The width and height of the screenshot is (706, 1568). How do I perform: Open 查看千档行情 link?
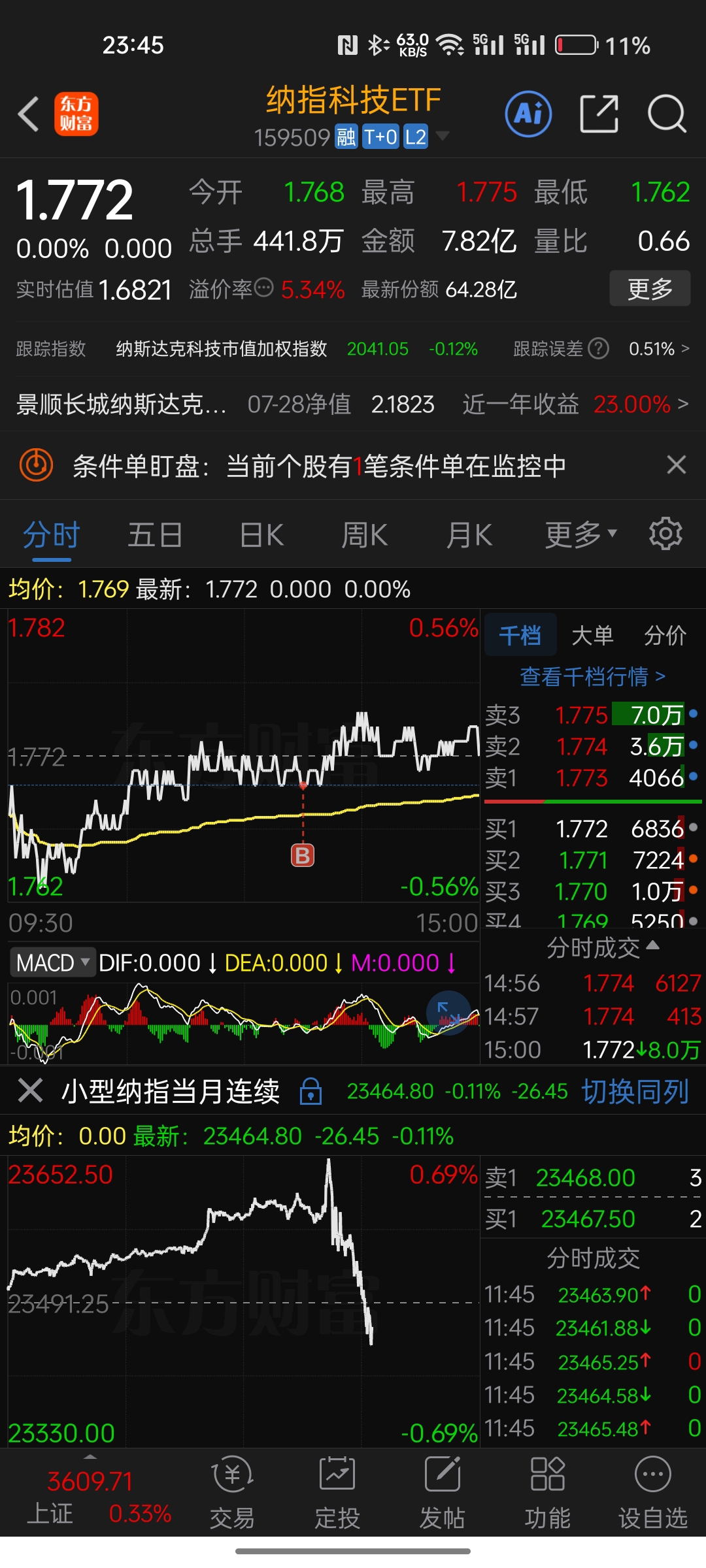click(x=593, y=676)
